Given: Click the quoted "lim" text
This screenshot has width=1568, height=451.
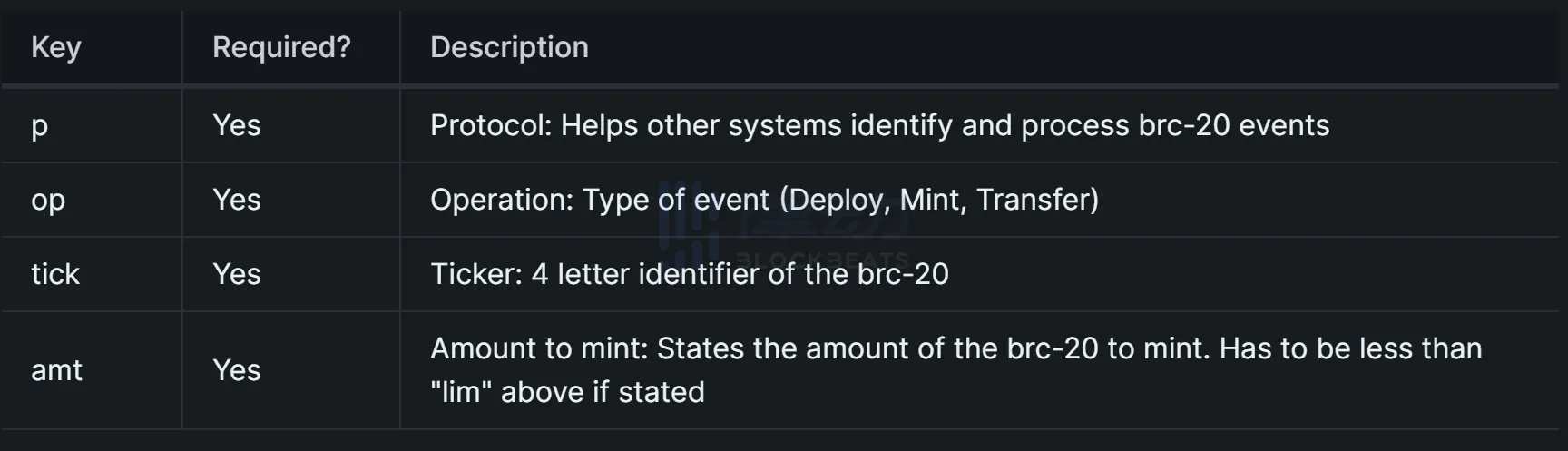Looking at the screenshot, I should tap(461, 392).
